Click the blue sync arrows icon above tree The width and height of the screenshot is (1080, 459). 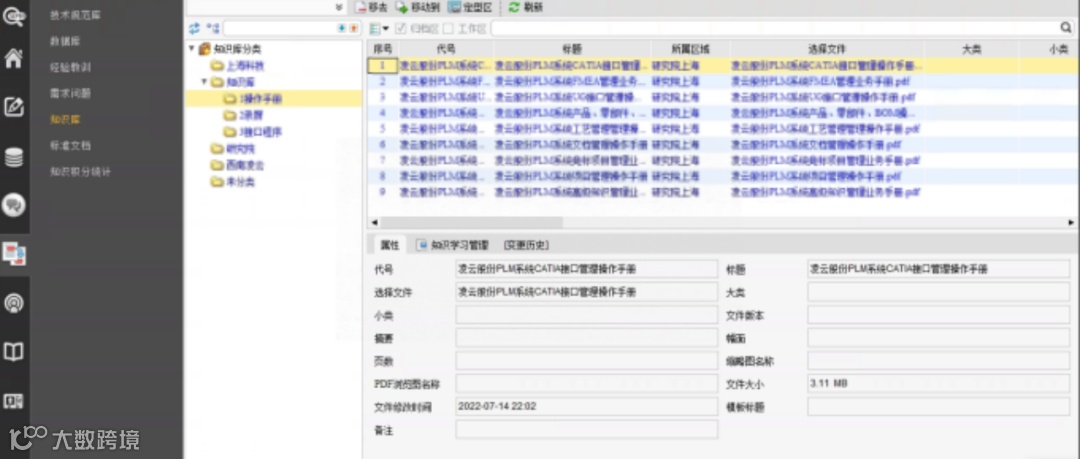pyautogui.click(x=194, y=28)
